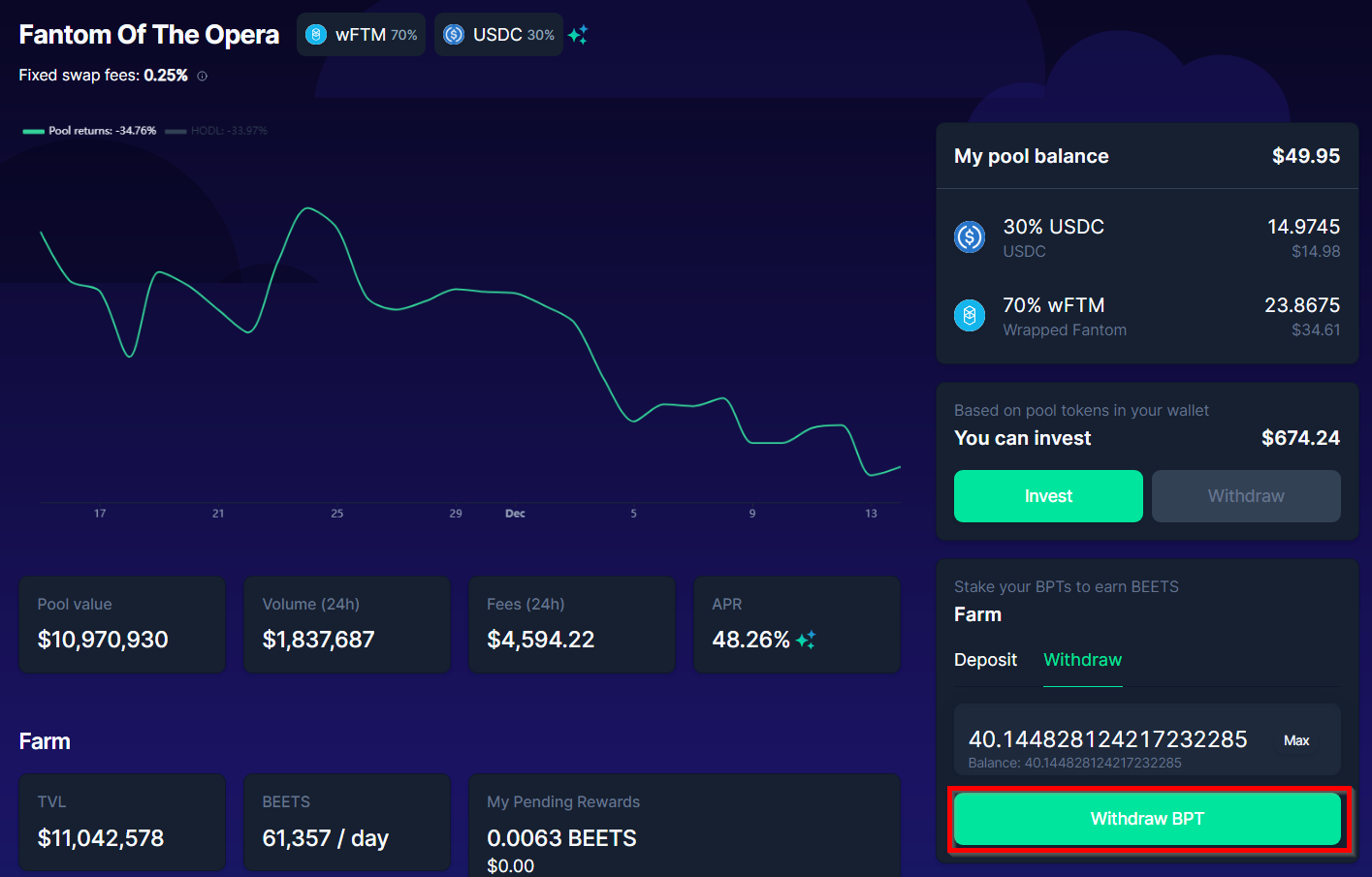This screenshot has width=1372, height=877.
Task: Click the '13' date label on chart axis
Action: (871, 514)
